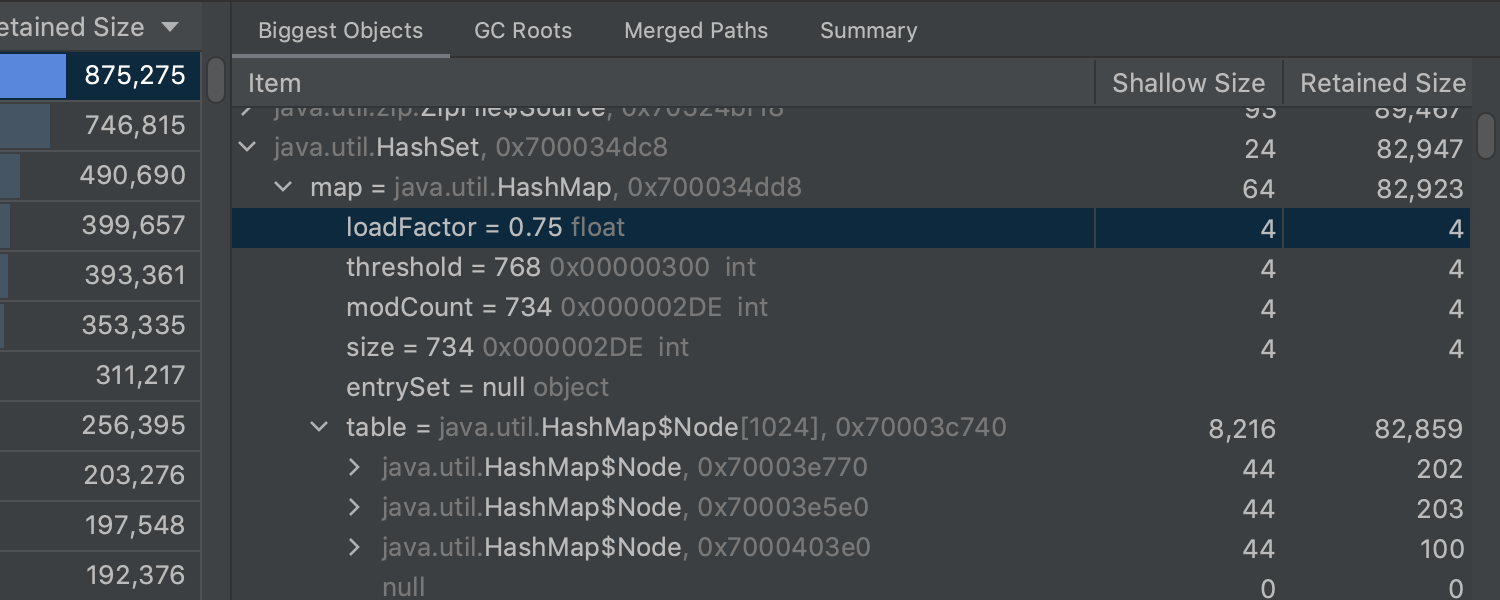1500x600 pixels.
Task: Collapse the java.util.HashSet node
Action: tap(247, 148)
